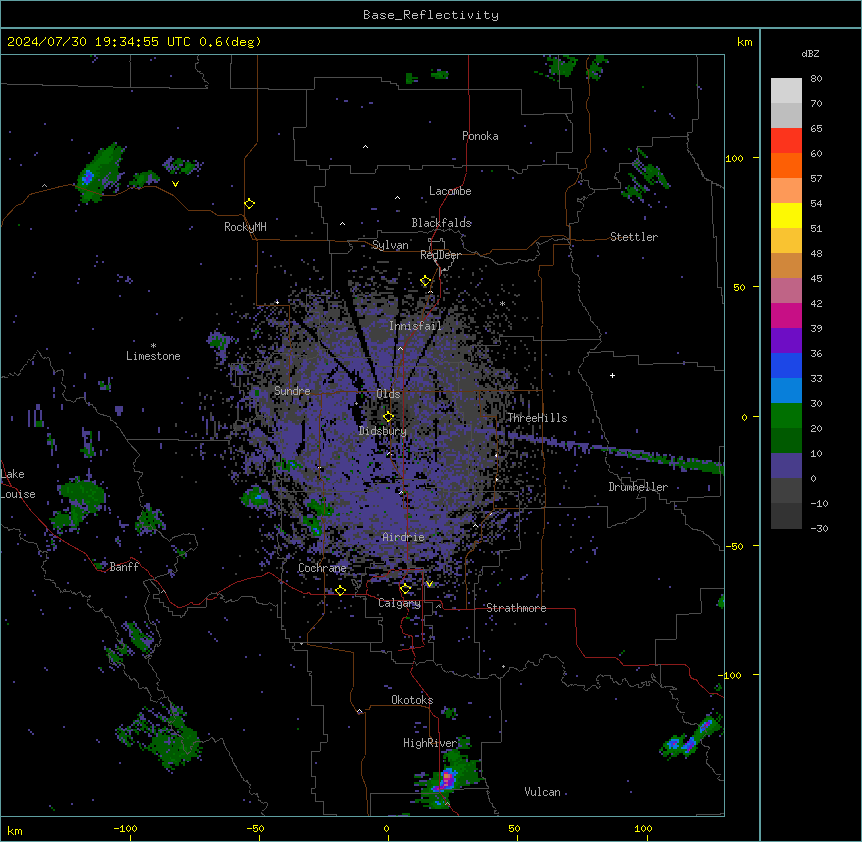This screenshot has height=842, width=862.
Task: Click the Vulcan town label
Action: 542,792
